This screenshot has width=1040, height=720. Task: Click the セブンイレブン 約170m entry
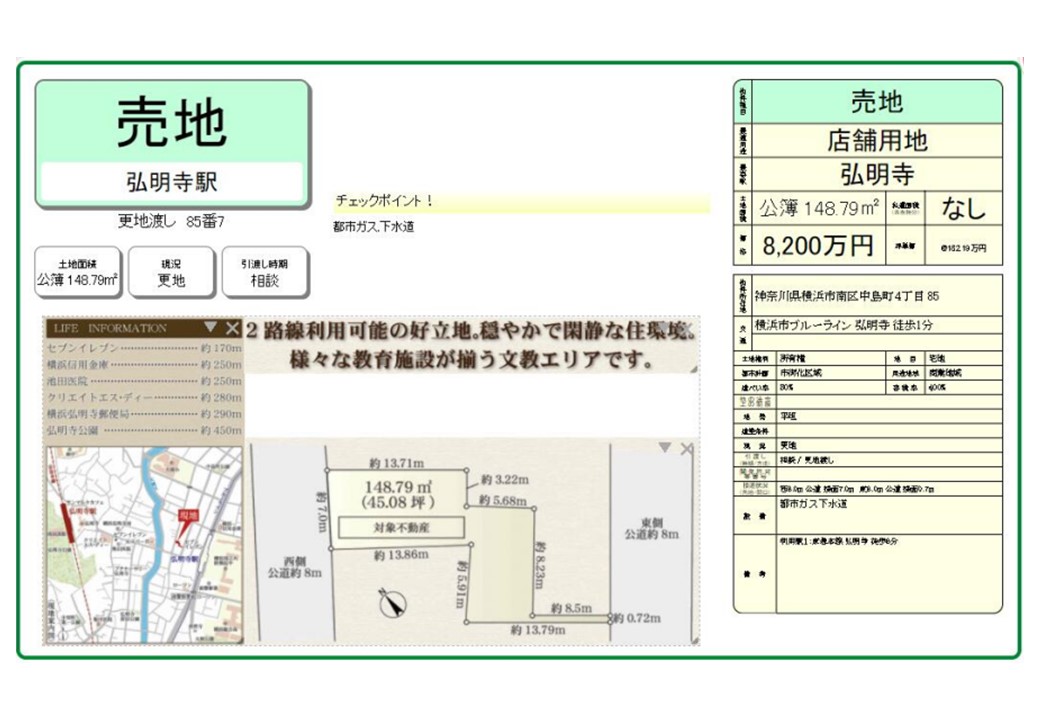[x=143, y=348]
